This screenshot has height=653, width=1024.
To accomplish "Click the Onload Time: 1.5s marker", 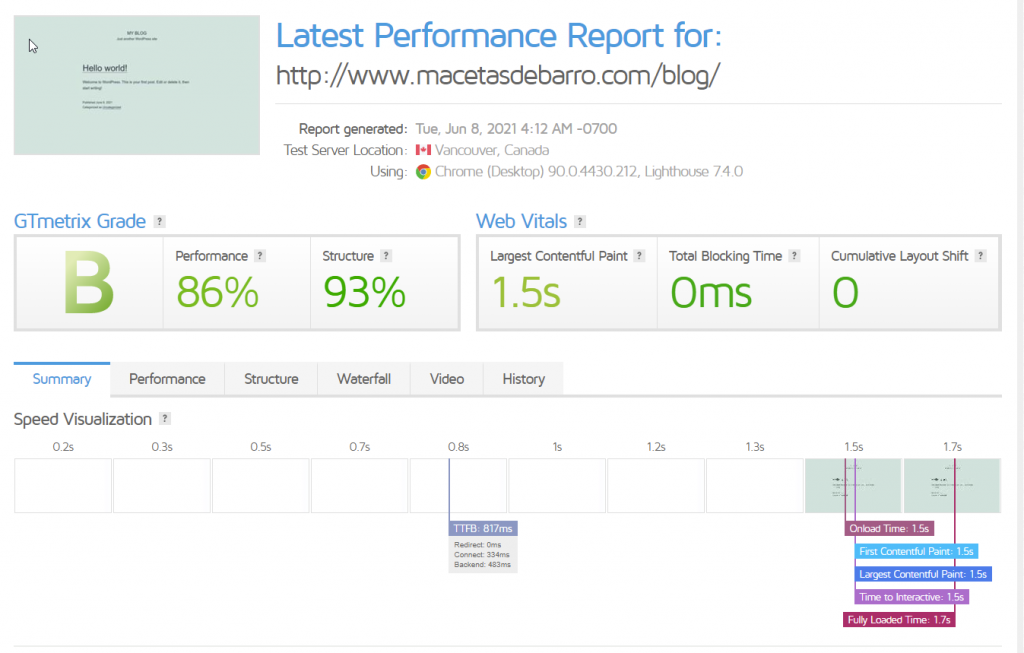I will point(889,528).
